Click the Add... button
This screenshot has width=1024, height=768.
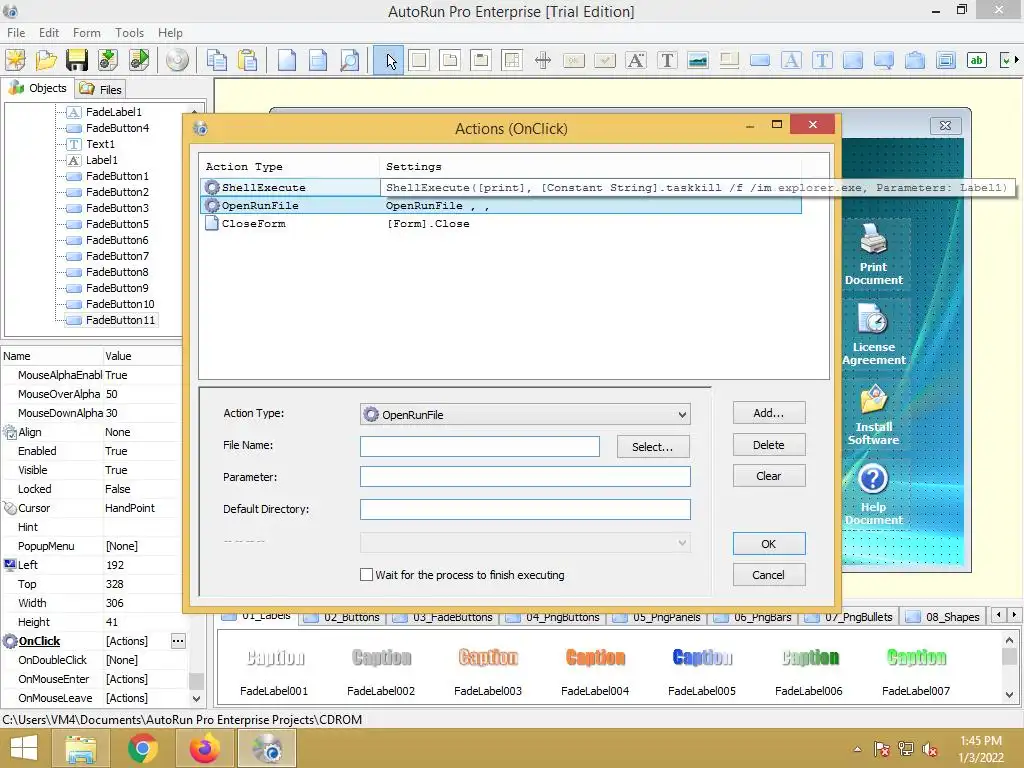[769, 413]
